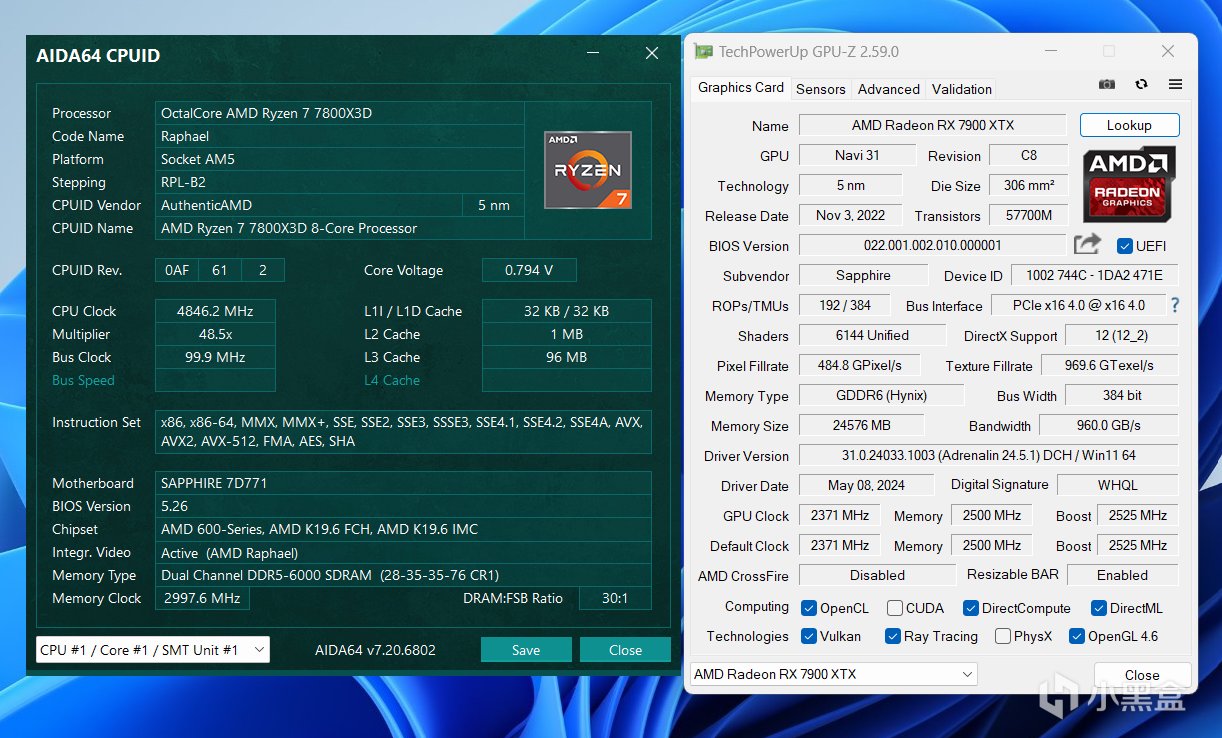This screenshot has height=738, width=1222.
Task: Click the BIOS share export icon
Action: [1087, 244]
